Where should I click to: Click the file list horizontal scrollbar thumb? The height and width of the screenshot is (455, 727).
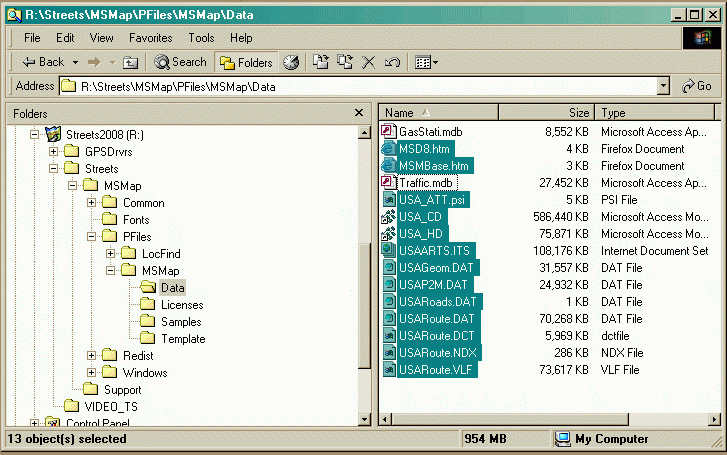point(510,419)
